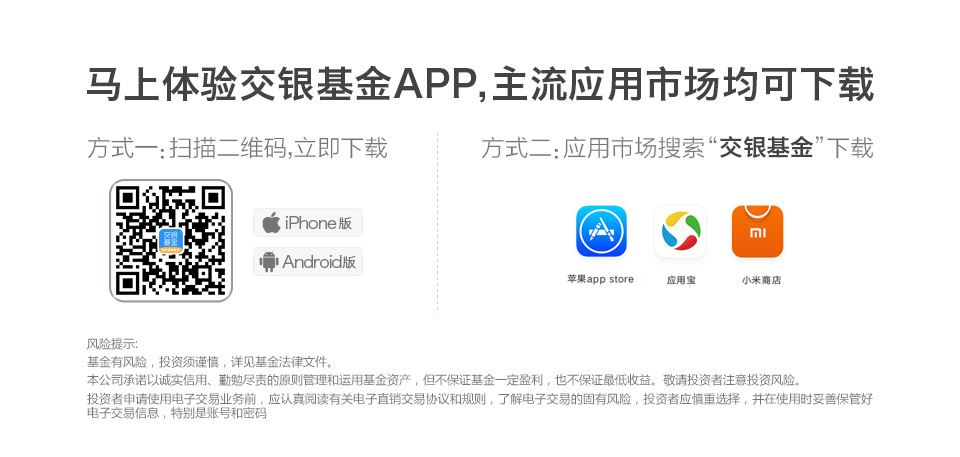This screenshot has width=960, height=457.
Task: Click the QR code's top-right finder square
Action: [213, 198]
